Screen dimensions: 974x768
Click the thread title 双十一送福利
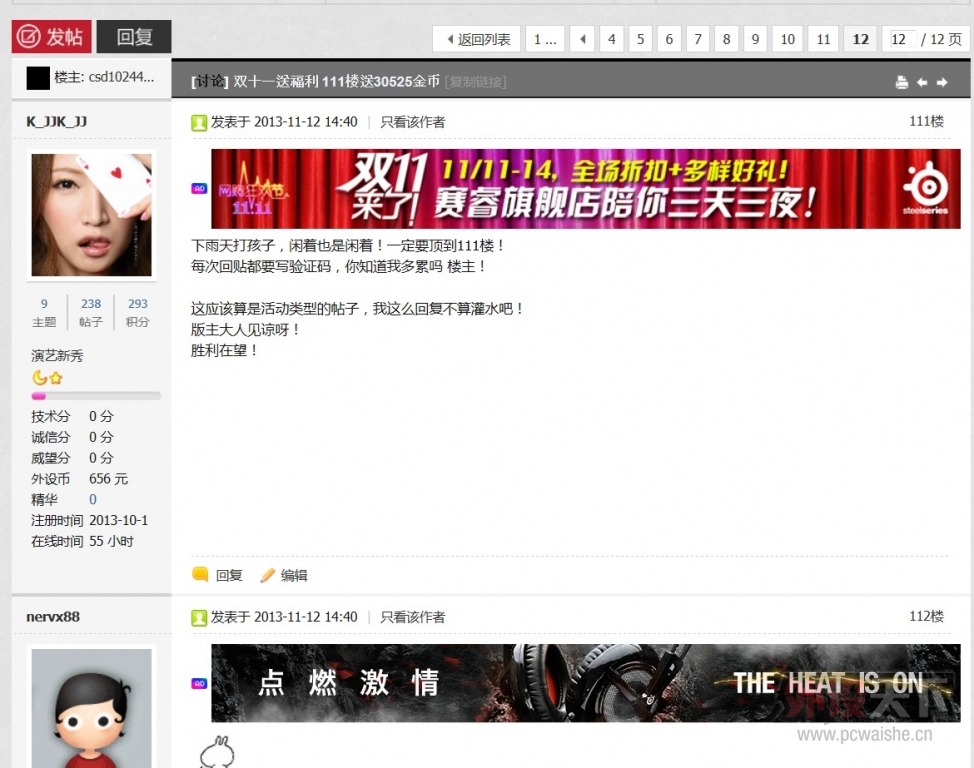pyautogui.click(x=336, y=81)
